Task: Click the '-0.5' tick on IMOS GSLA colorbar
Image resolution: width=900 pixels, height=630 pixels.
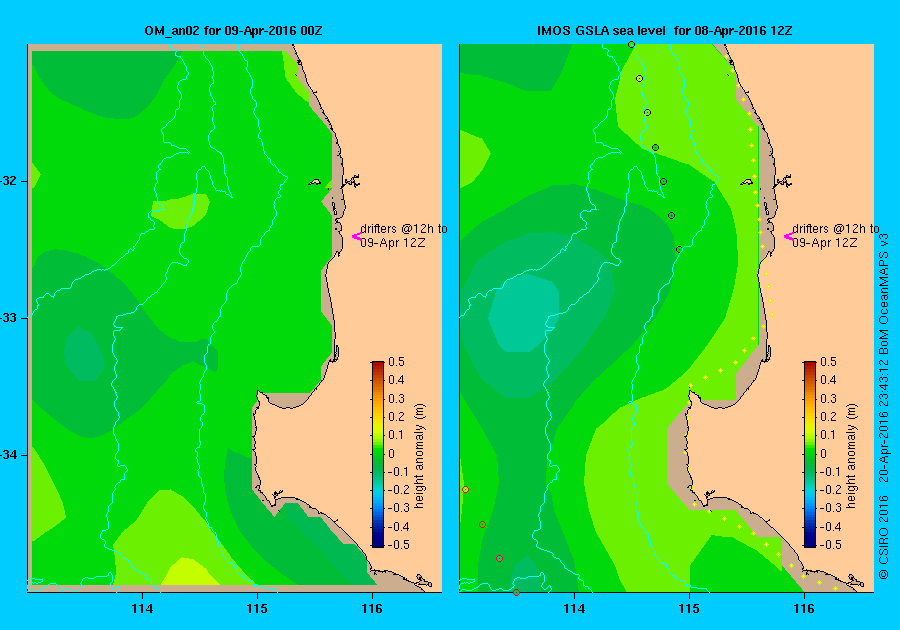Action: coord(831,545)
